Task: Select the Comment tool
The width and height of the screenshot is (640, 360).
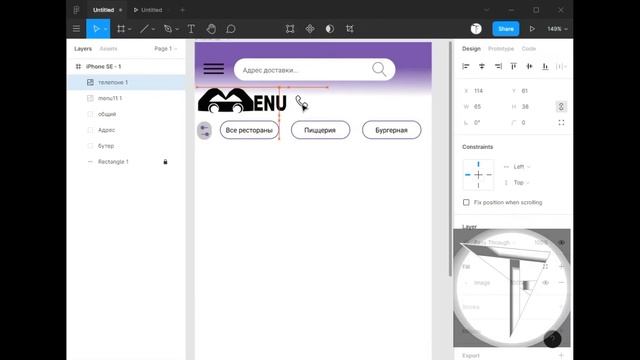Action: pyautogui.click(x=231, y=29)
